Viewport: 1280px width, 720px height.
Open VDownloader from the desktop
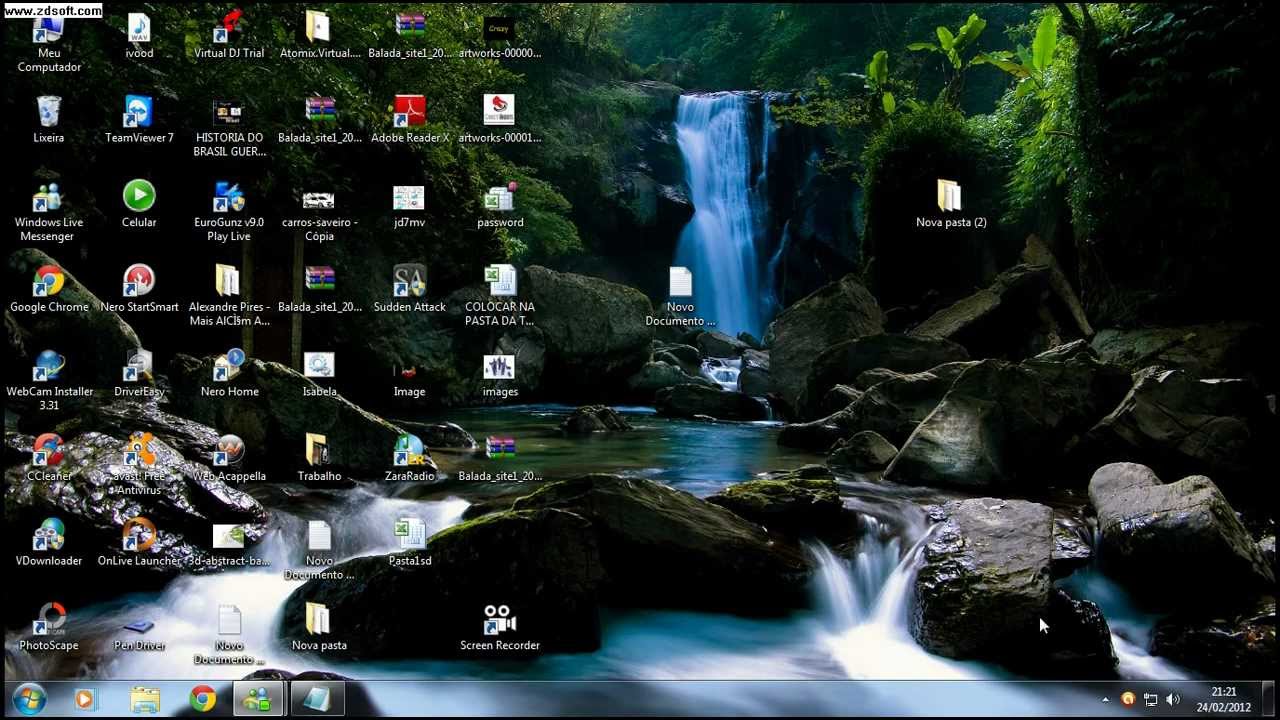click(x=48, y=543)
